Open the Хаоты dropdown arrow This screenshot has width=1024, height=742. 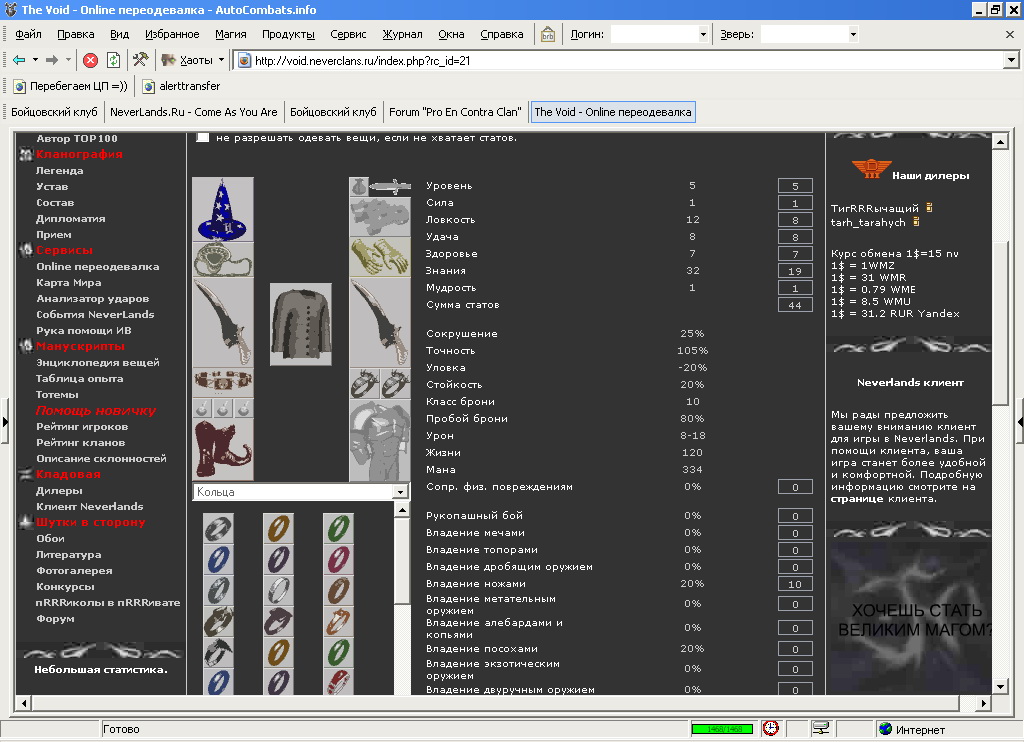pyautogui.click(x=221, y=60)
